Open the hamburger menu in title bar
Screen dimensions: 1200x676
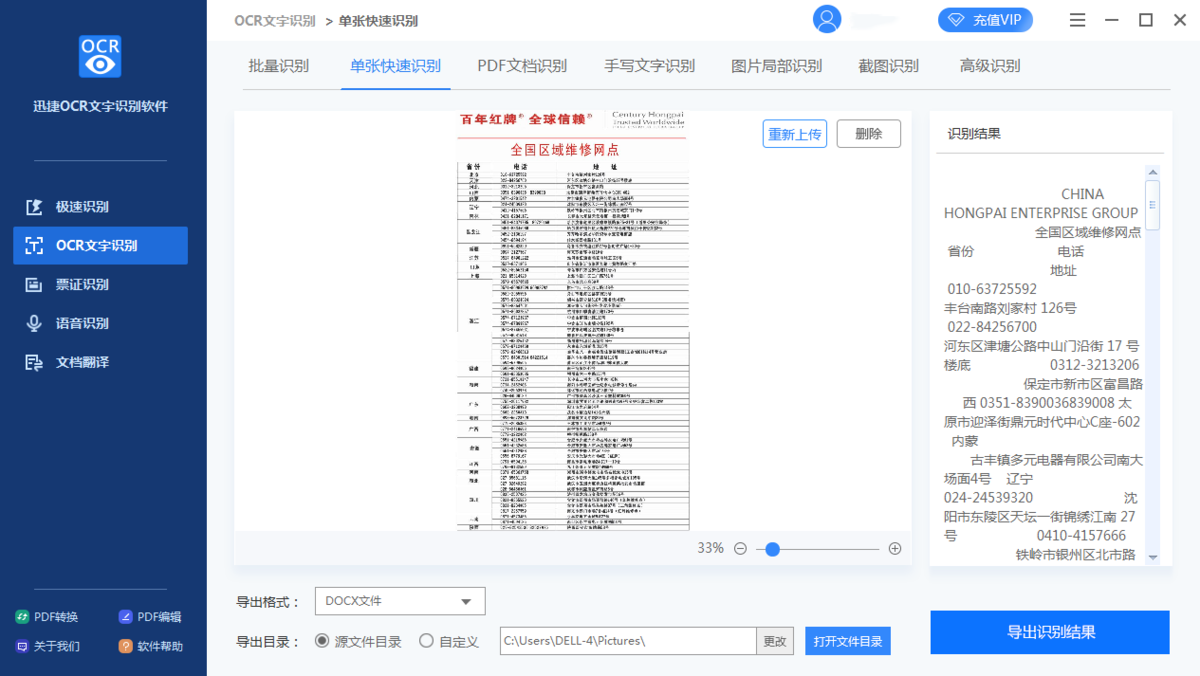(x=1077, y=19)
